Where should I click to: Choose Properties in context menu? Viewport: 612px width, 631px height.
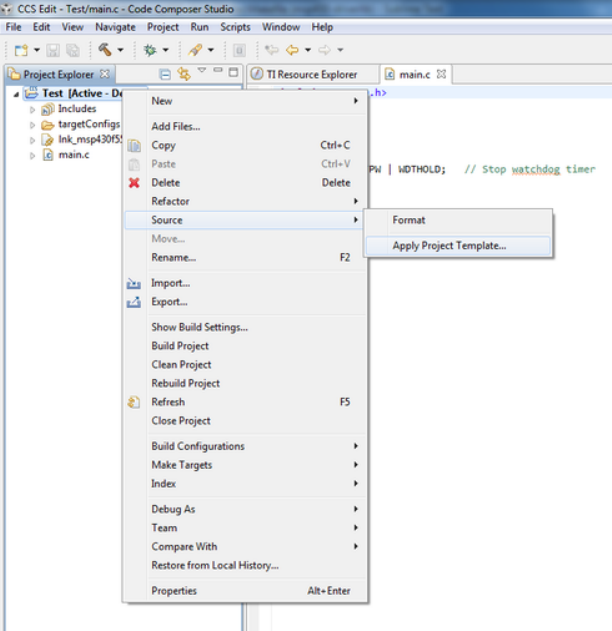[x=245, y=591]
